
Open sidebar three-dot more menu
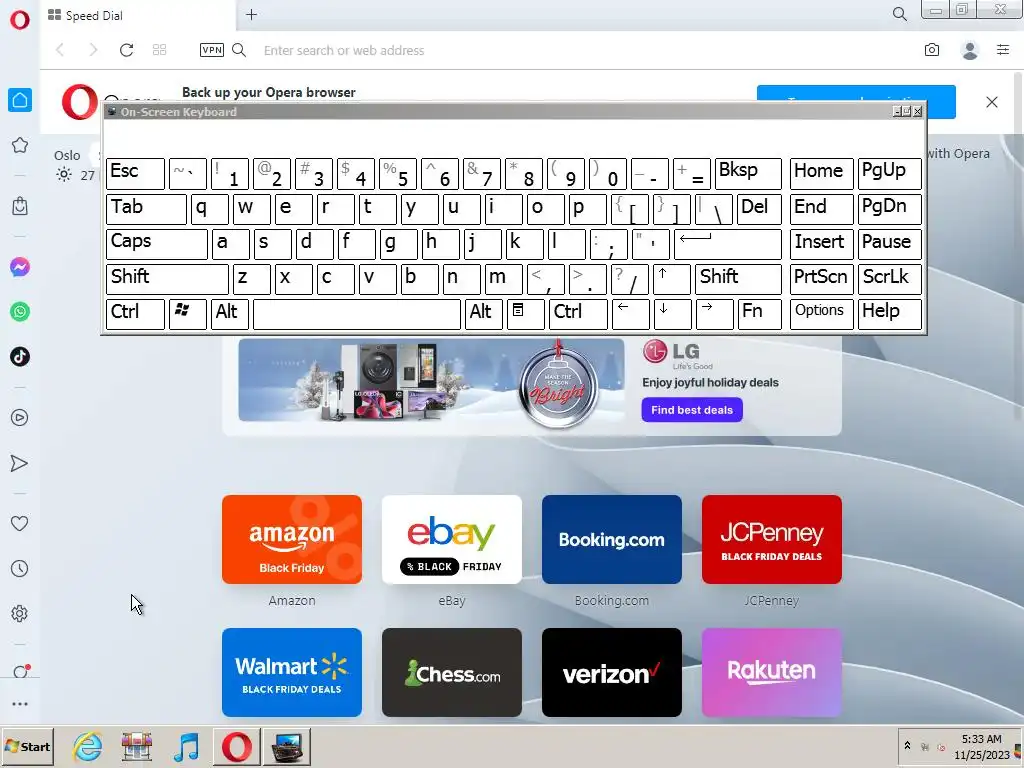coord(20,704)
